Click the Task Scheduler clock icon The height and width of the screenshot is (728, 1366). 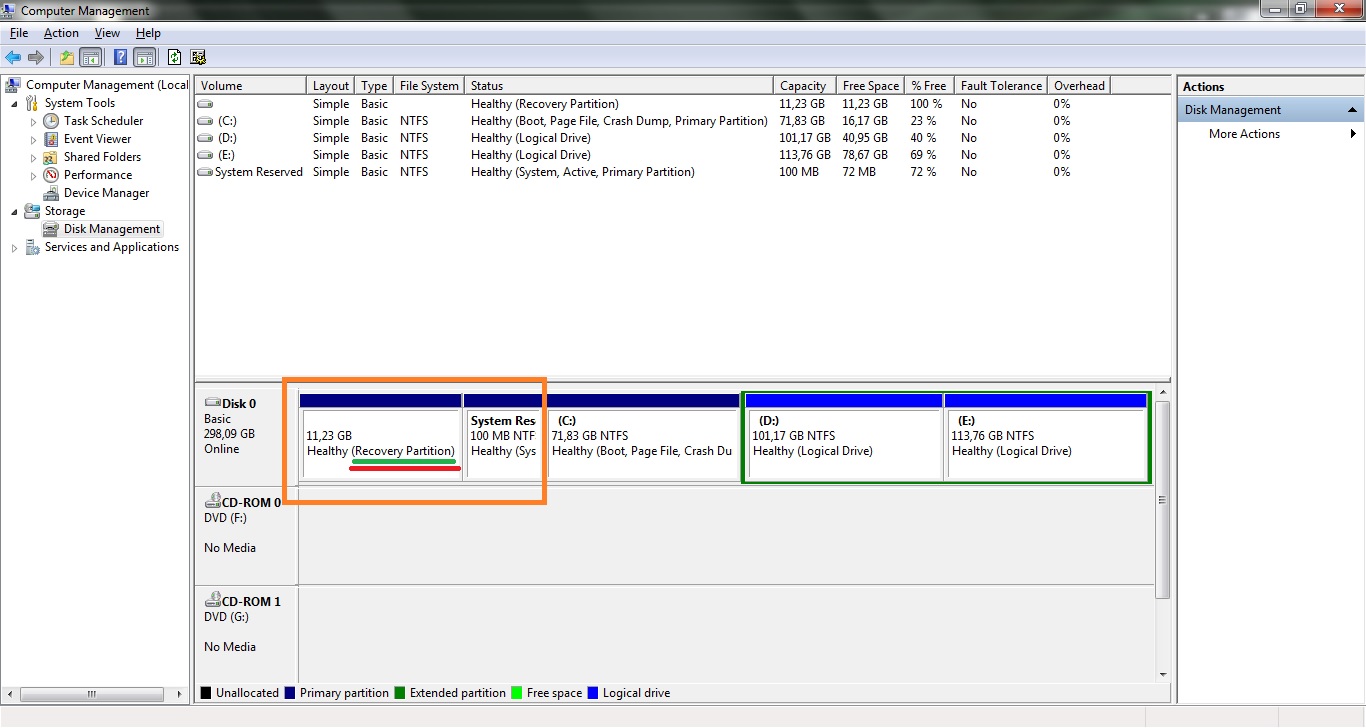(x=51, y=121)
